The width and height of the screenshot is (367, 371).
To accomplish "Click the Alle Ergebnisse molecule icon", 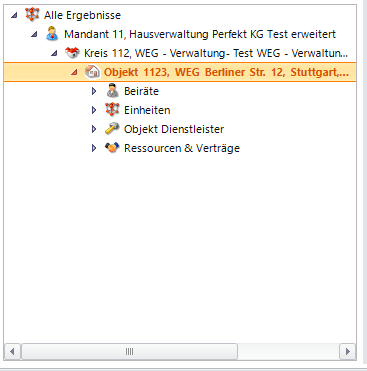I will click(x=32, y=15).
